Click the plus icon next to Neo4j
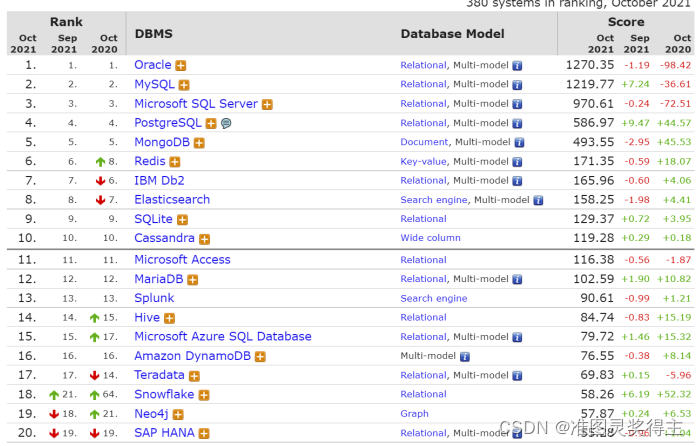 point(178,415)
